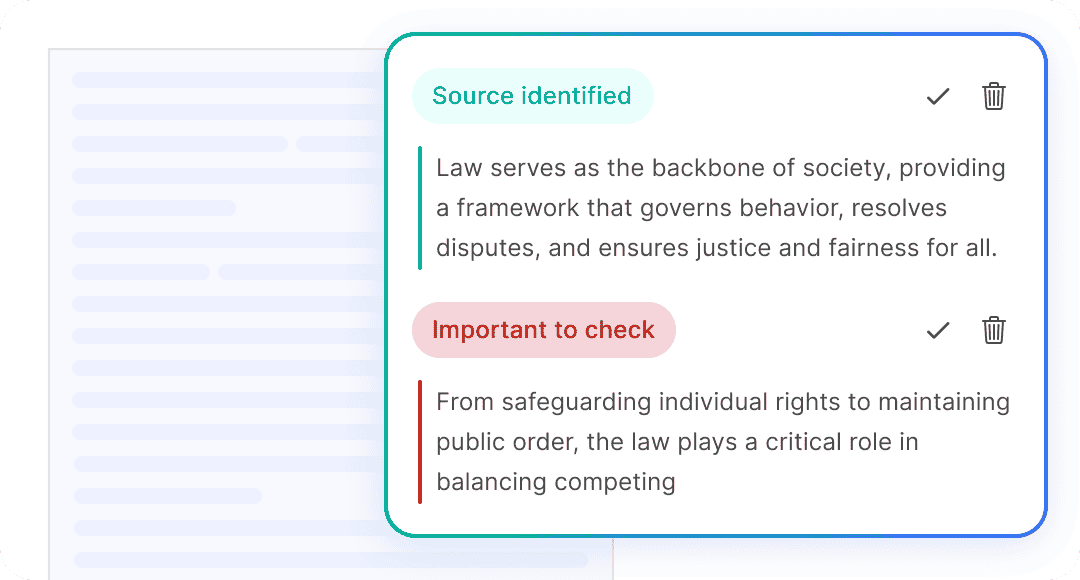Click the line "From safeguarding individual rights to maintaining"
1080x580 pixels.
[722, 402]
